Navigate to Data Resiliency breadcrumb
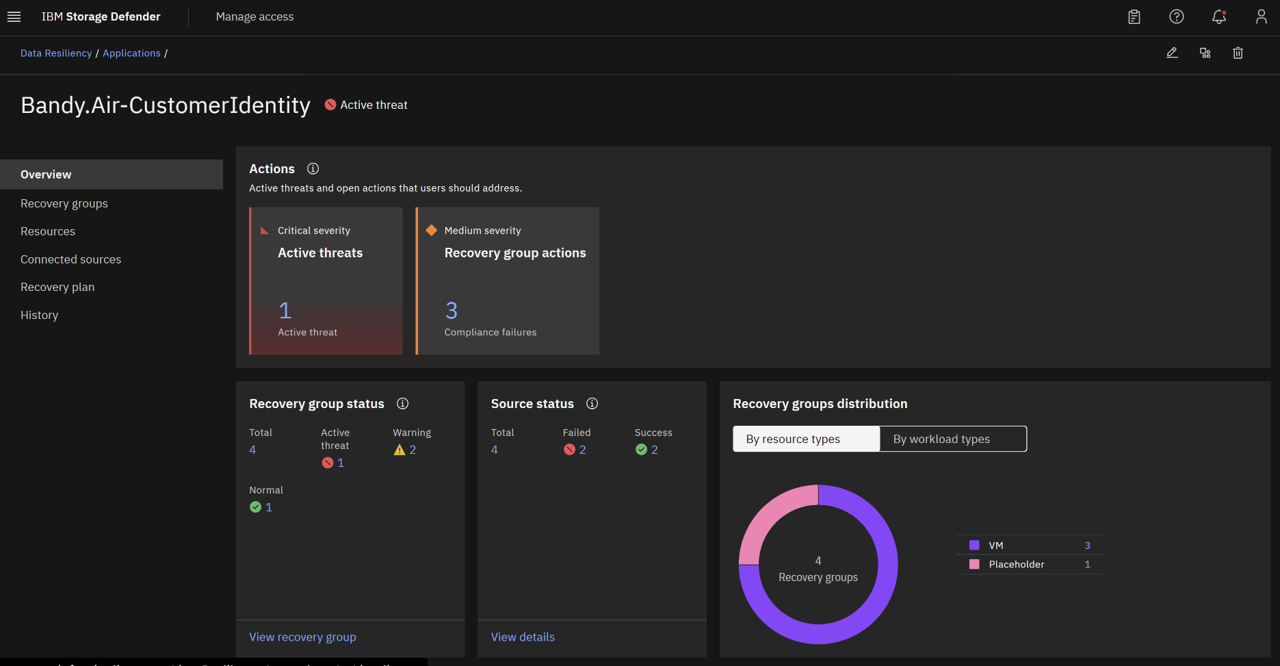This screenshot has height=666, width=1280. [56, 53]
